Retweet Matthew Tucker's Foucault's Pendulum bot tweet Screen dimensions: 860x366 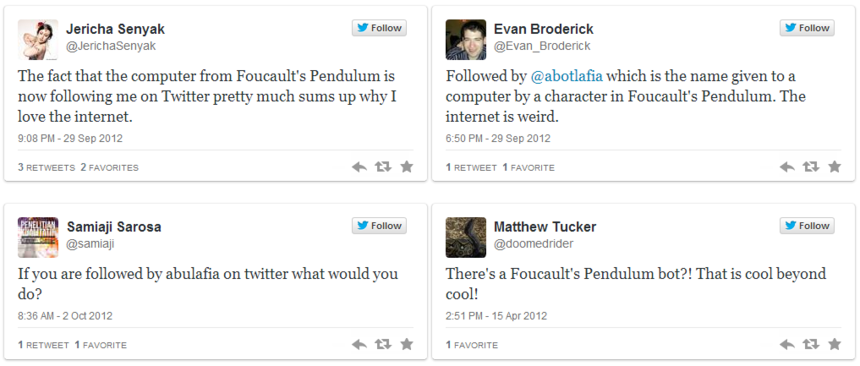[x=811, y=345]
